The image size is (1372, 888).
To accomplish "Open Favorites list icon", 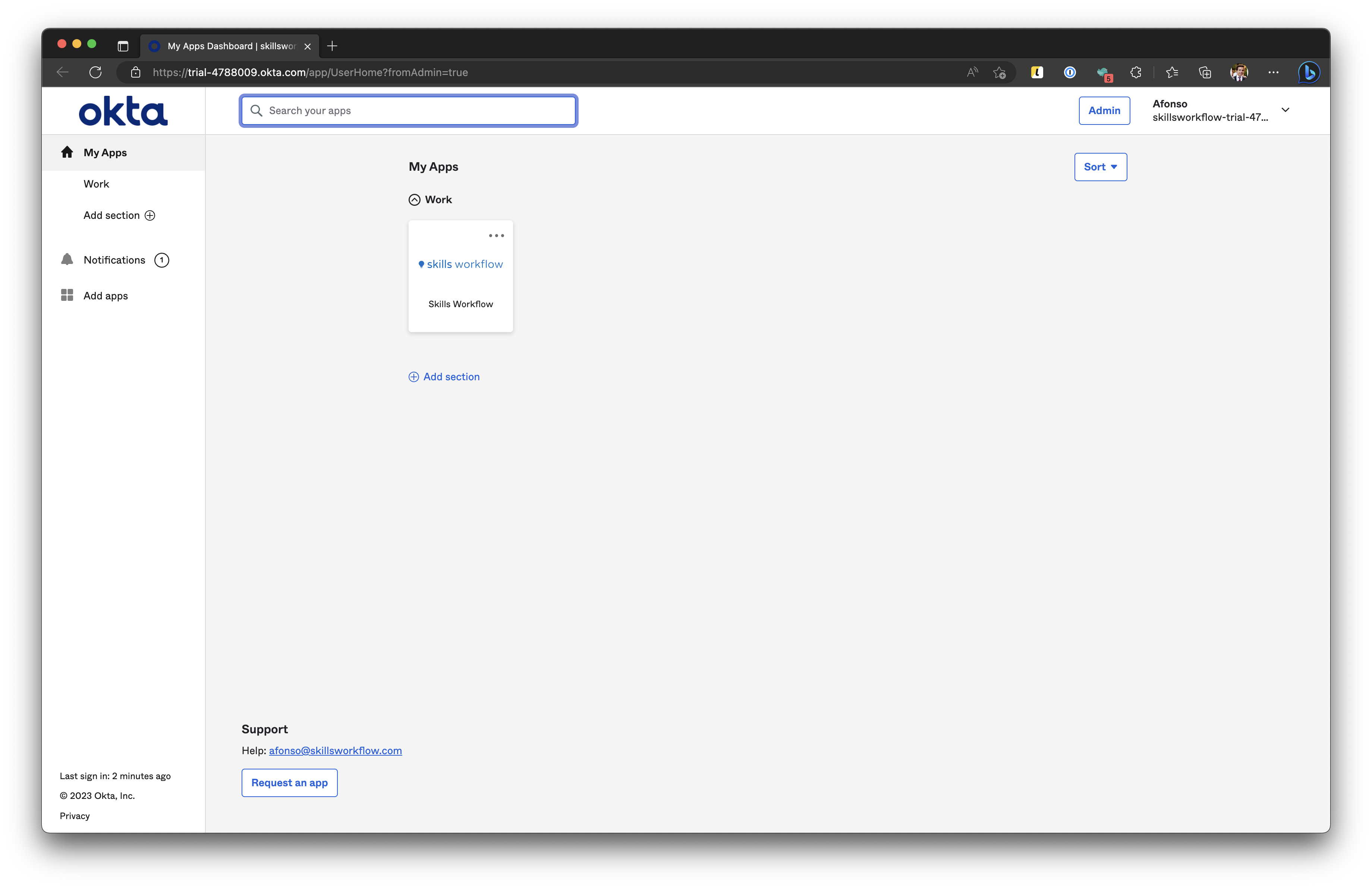I will [1172, 72].
